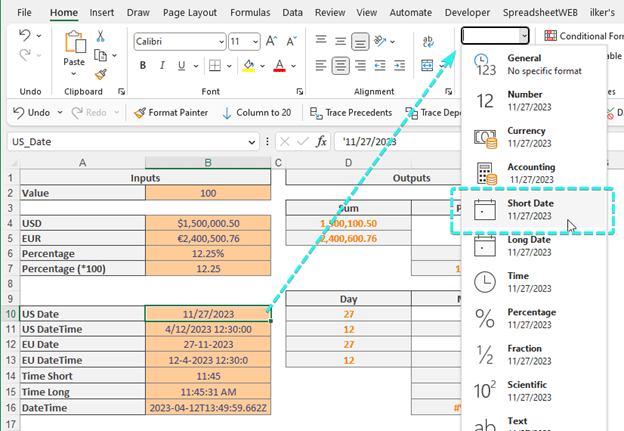
Task: Select the Percentage format option
Action: point(534,318)
